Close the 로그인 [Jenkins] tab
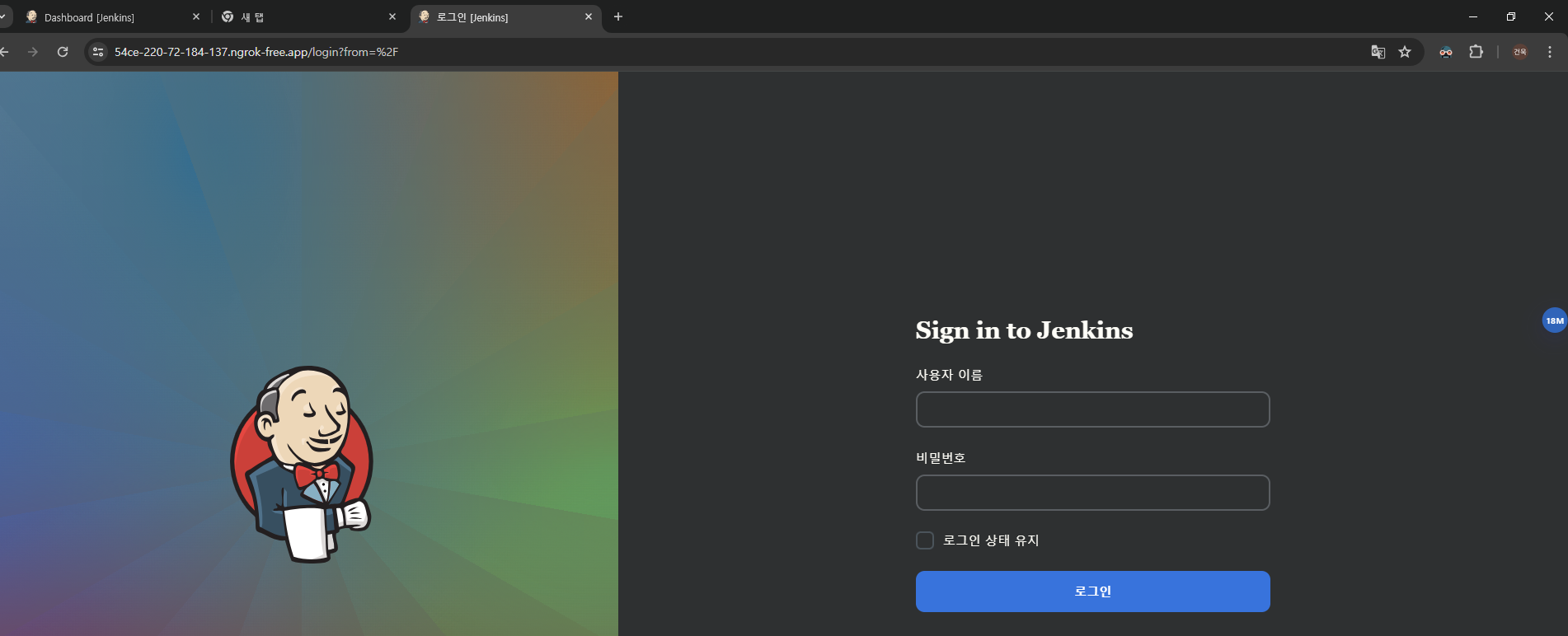The height and width of the screenshot is (636, 1568). (x=589, y=16)
